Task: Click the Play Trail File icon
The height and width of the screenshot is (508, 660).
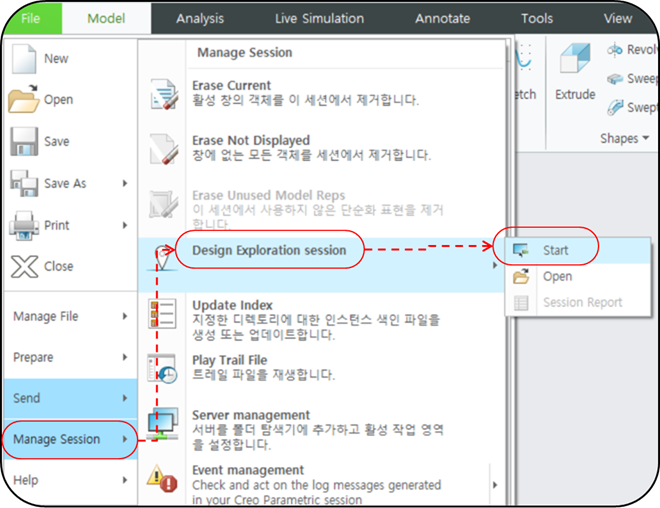Action: (x=162, y=369)
